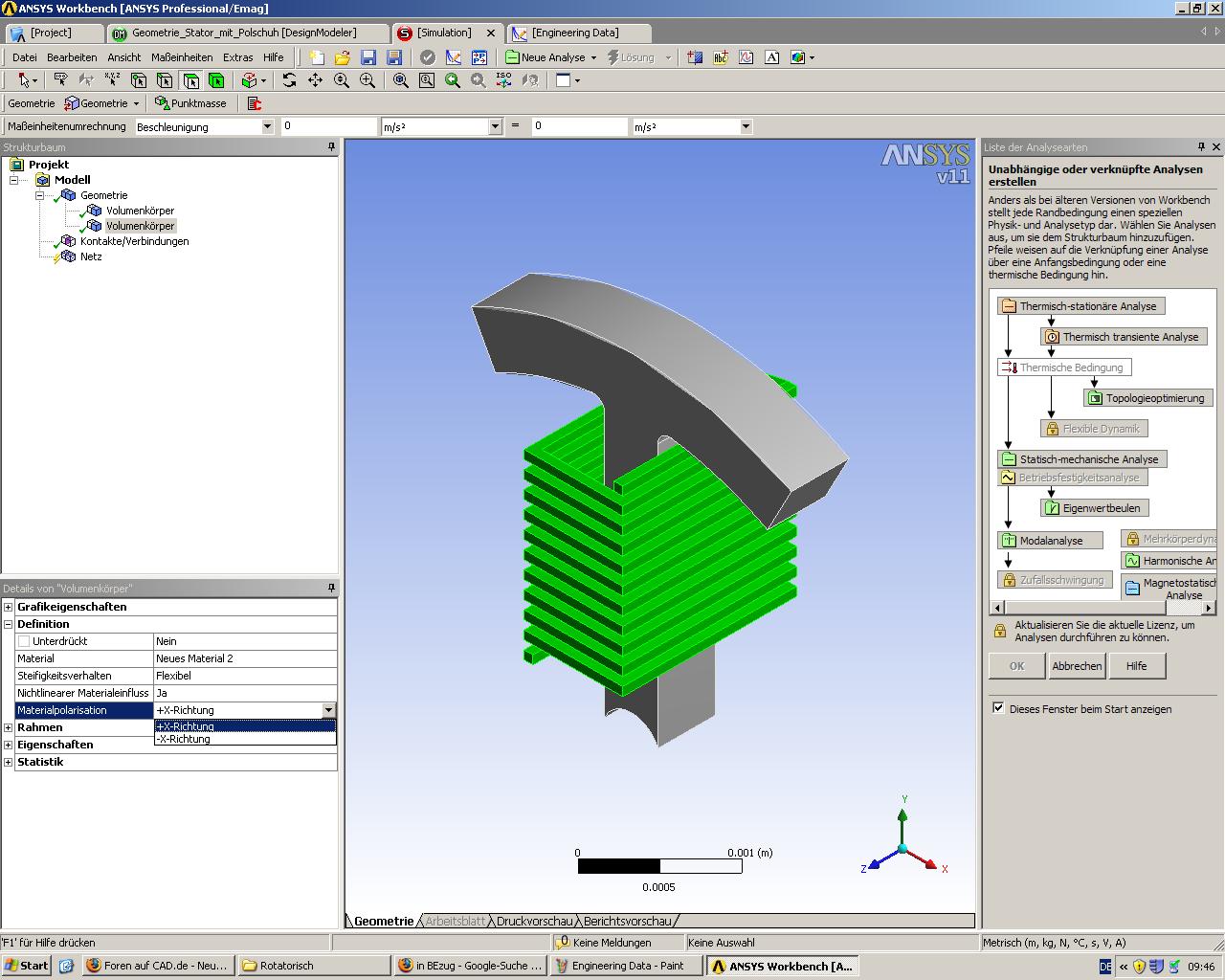Click the new file icon in toolbar
Image resolution: width=1225 pixels, height=980 pixels.
pyautogui.click(x=317, y=57)
